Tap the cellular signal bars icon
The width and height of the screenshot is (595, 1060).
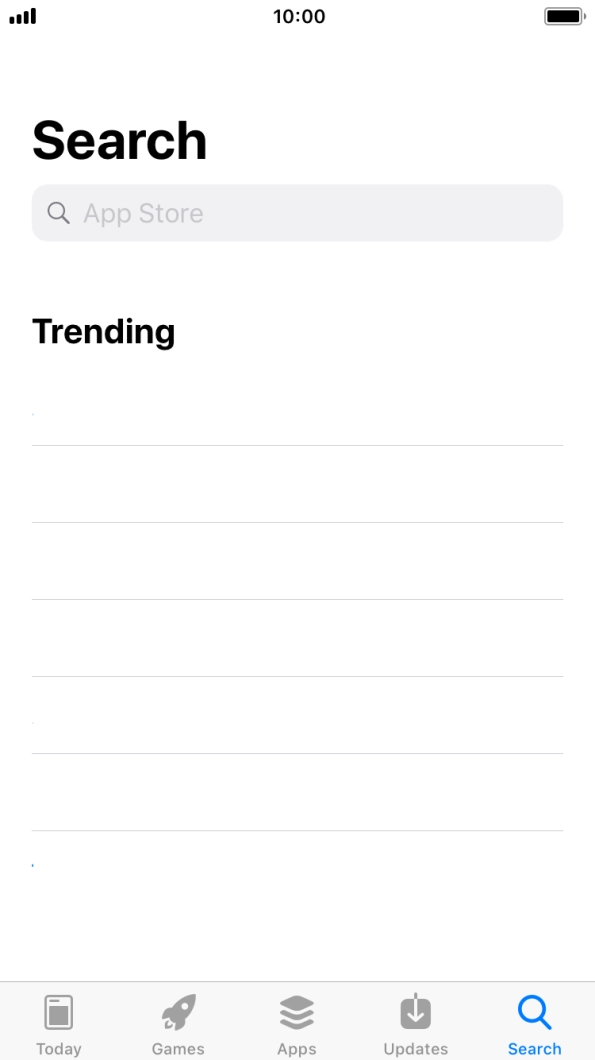[22, 16]
